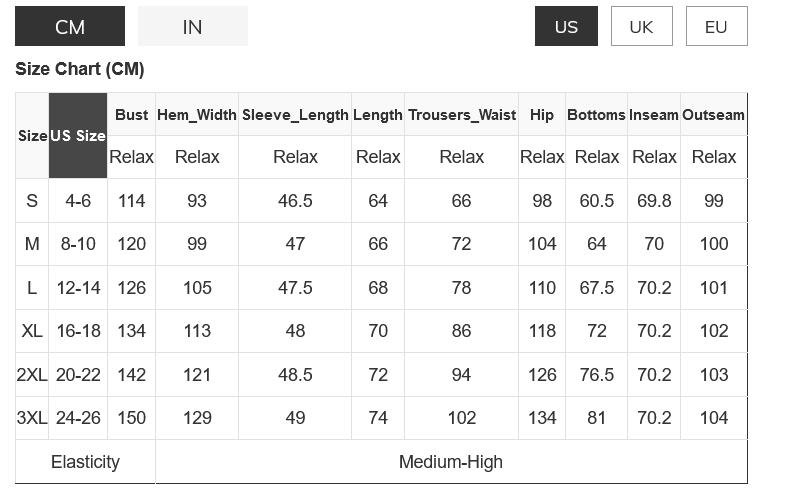Click the Elasticity row label
Viewport: 802px width, 493px height.
[x=85, y=462]
